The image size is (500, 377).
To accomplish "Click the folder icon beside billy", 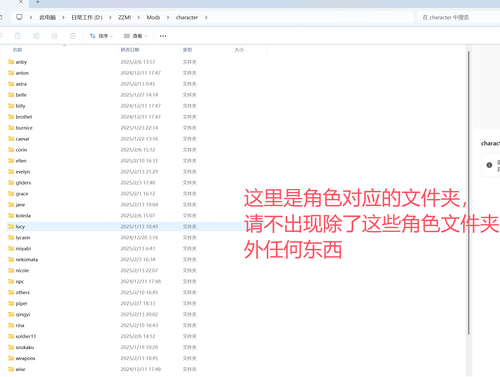I will click(x=11, y=106).
